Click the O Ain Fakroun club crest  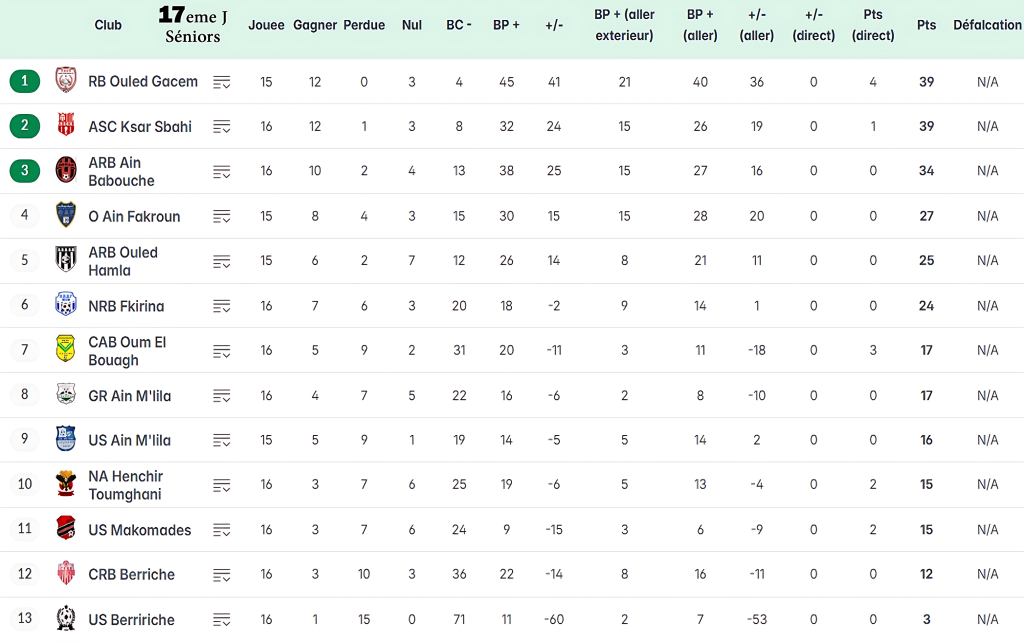point(66,216)
